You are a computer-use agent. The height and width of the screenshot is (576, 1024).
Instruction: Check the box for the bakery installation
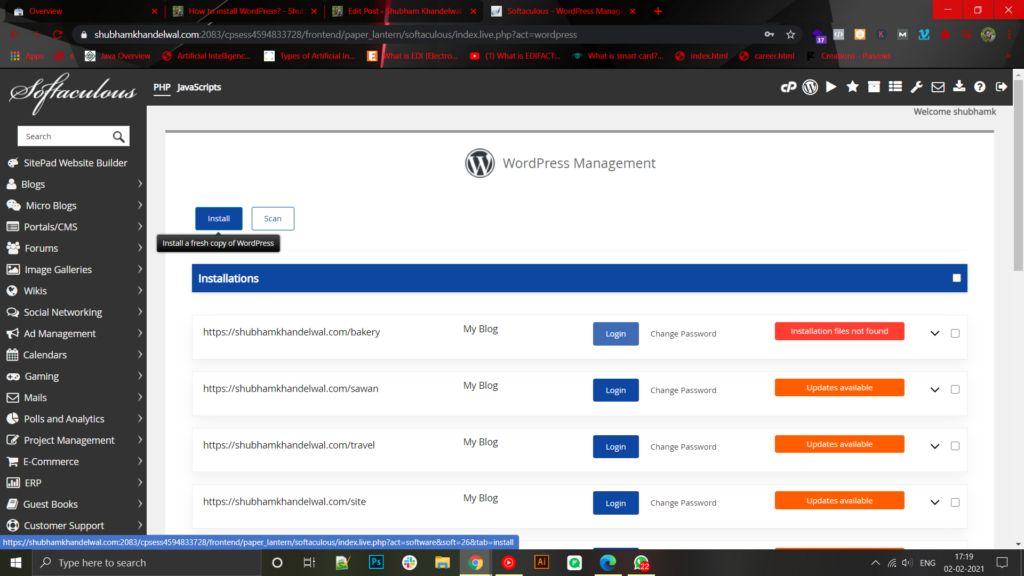pos(955,334)
